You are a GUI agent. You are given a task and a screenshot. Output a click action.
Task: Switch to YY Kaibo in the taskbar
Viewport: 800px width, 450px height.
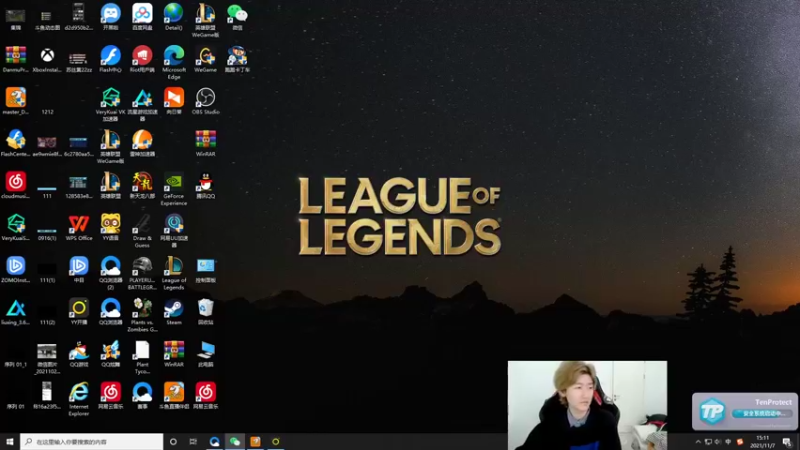pos(276,441)
